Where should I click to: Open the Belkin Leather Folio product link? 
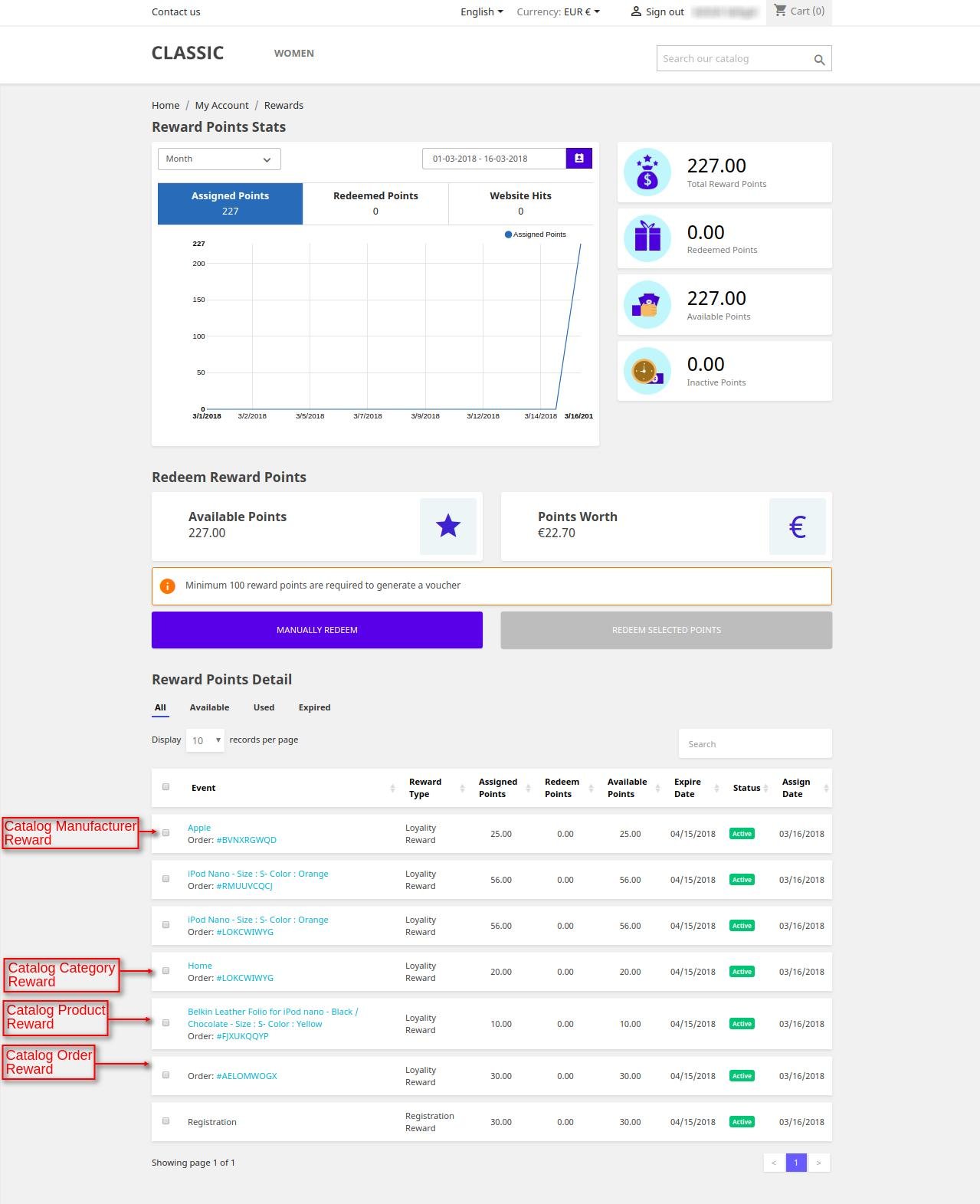click(273, 1018)
